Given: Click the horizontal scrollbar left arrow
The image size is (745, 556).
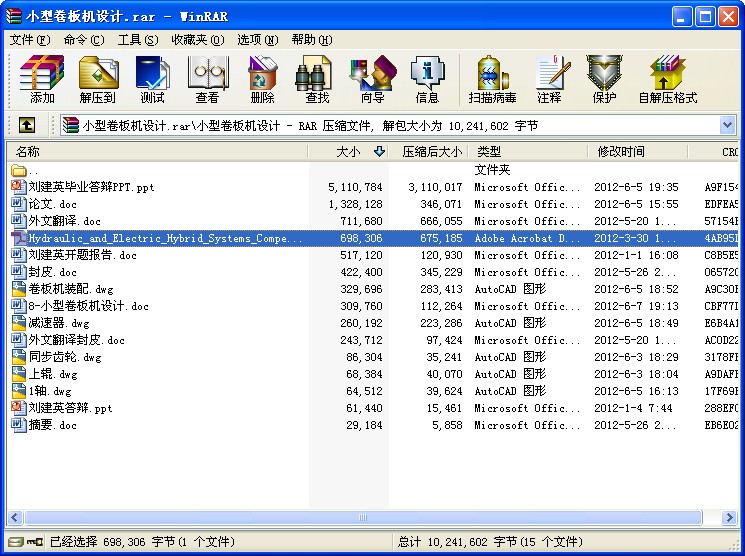Looking at the screenshot, I should 15,517.
